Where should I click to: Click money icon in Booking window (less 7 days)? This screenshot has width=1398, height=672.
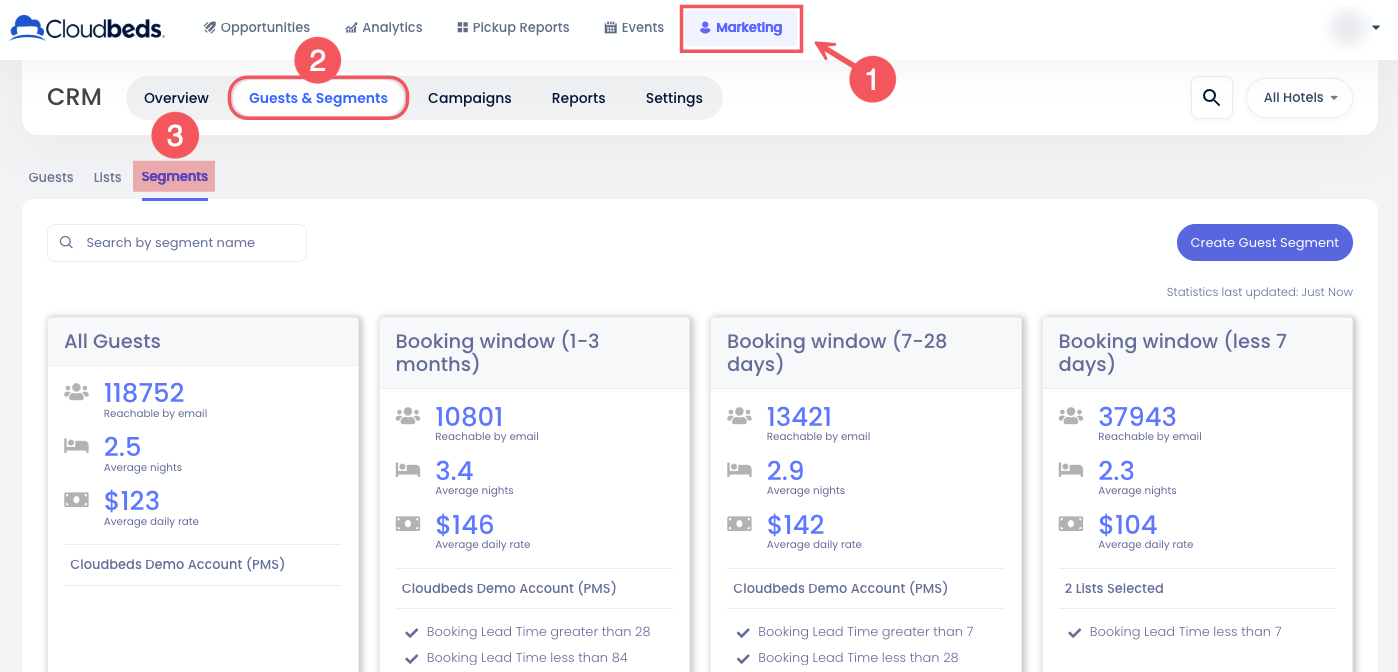coord(1070,523)
